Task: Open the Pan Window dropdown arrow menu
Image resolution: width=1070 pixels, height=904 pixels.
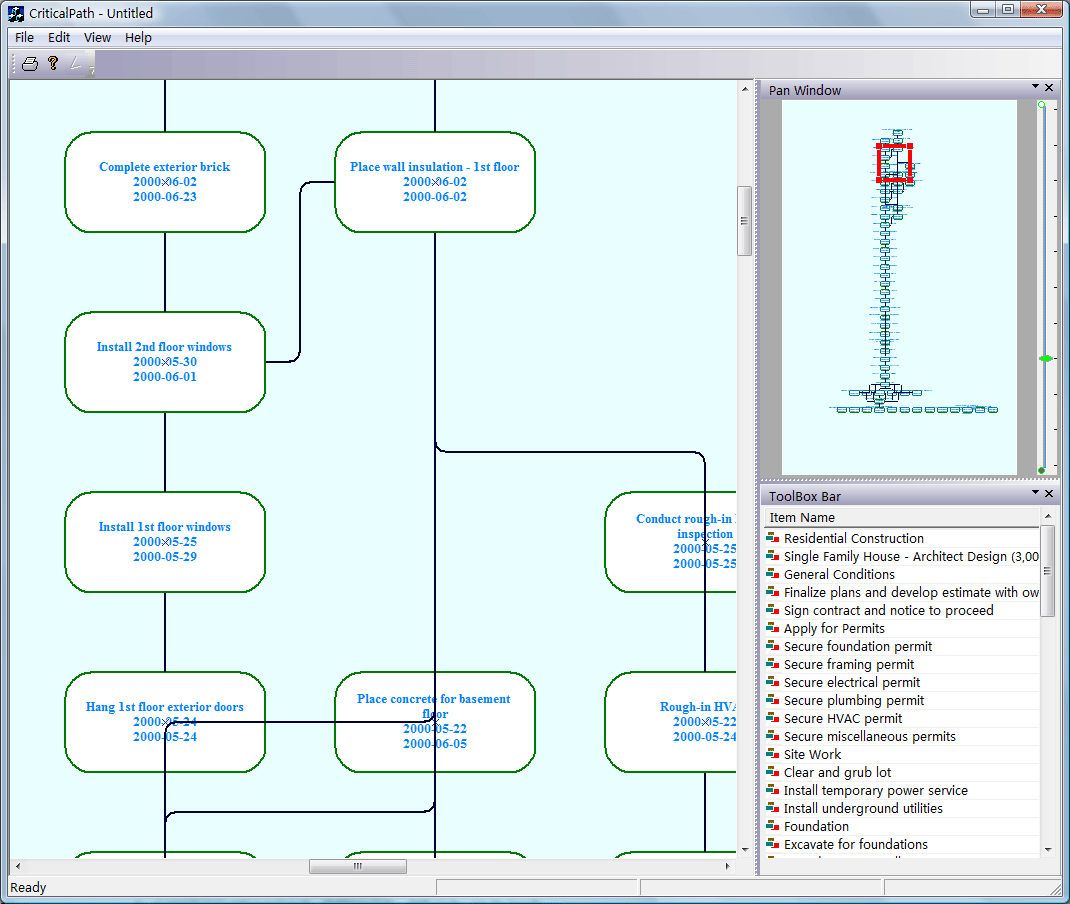Action: (x=1035, y=87)
